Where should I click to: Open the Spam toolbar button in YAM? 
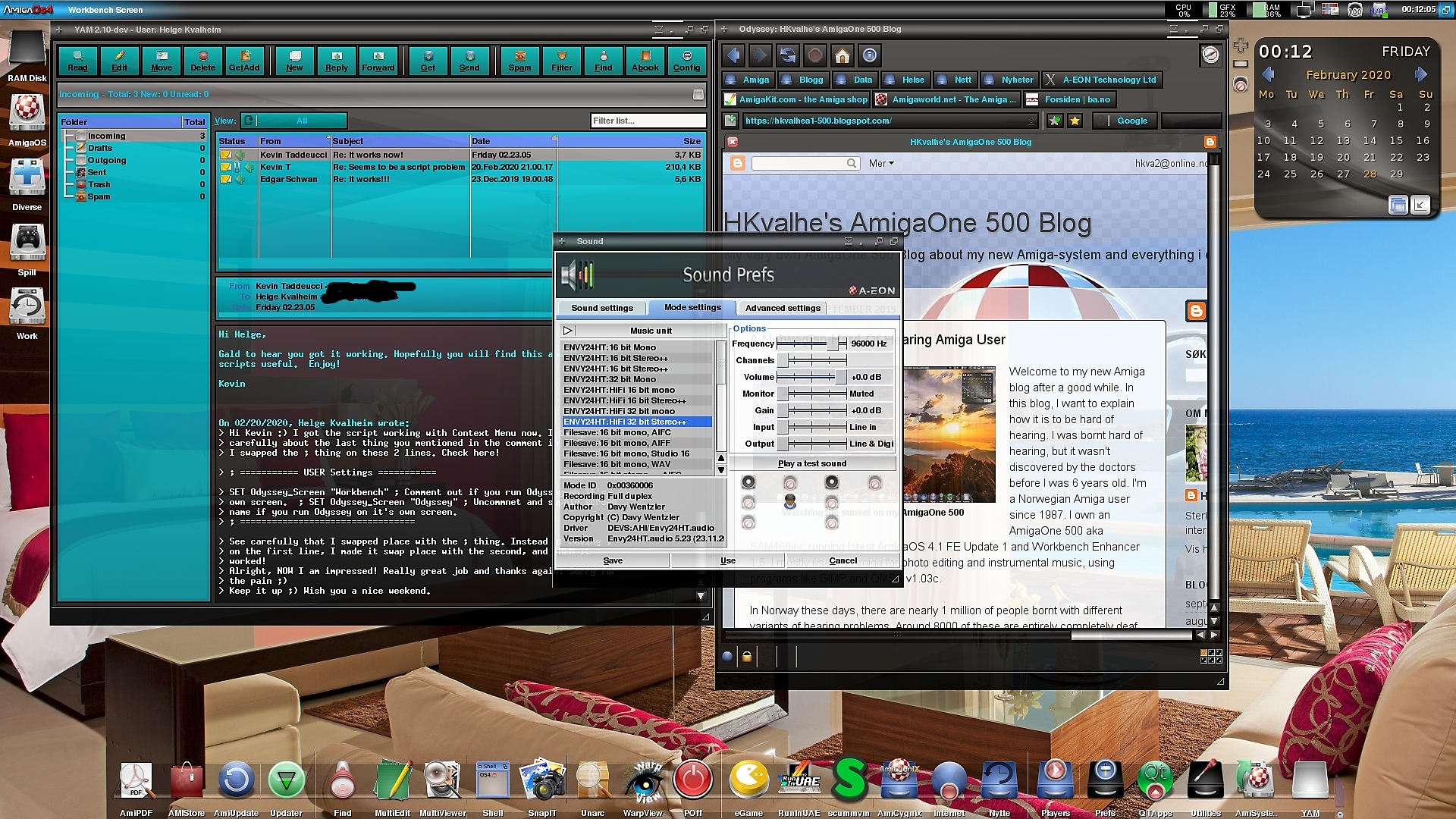[519, 61]
